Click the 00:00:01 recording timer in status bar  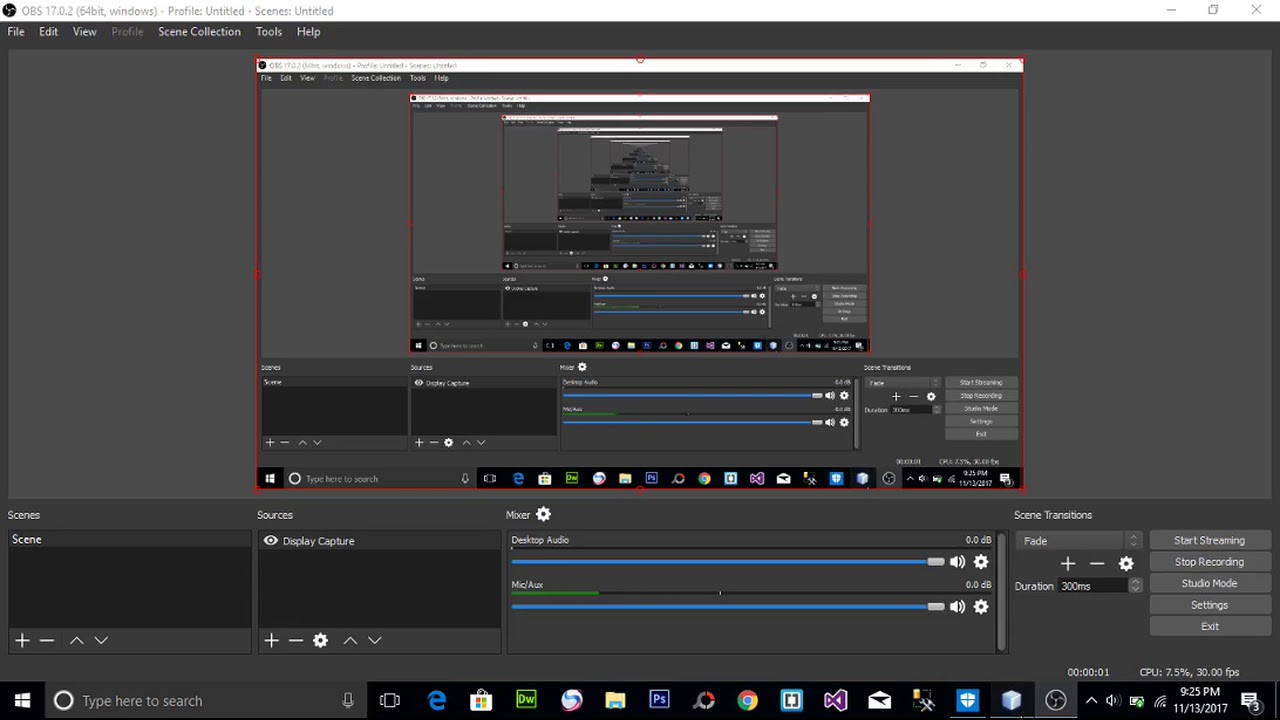tap(1088, 673)
